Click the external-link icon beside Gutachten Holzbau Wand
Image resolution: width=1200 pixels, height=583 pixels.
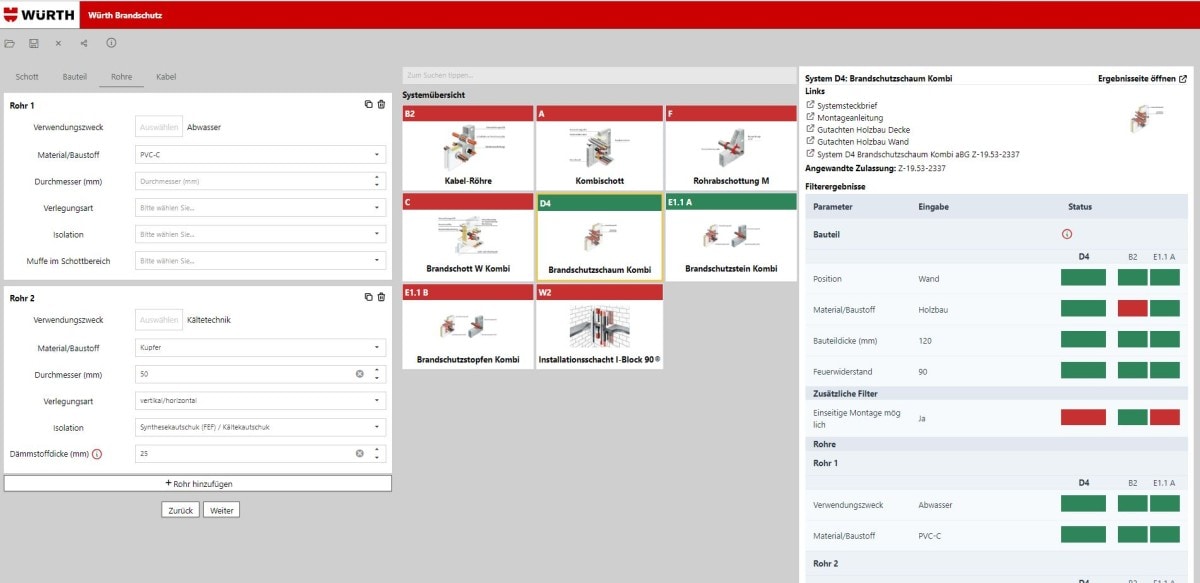click(810, 142)
